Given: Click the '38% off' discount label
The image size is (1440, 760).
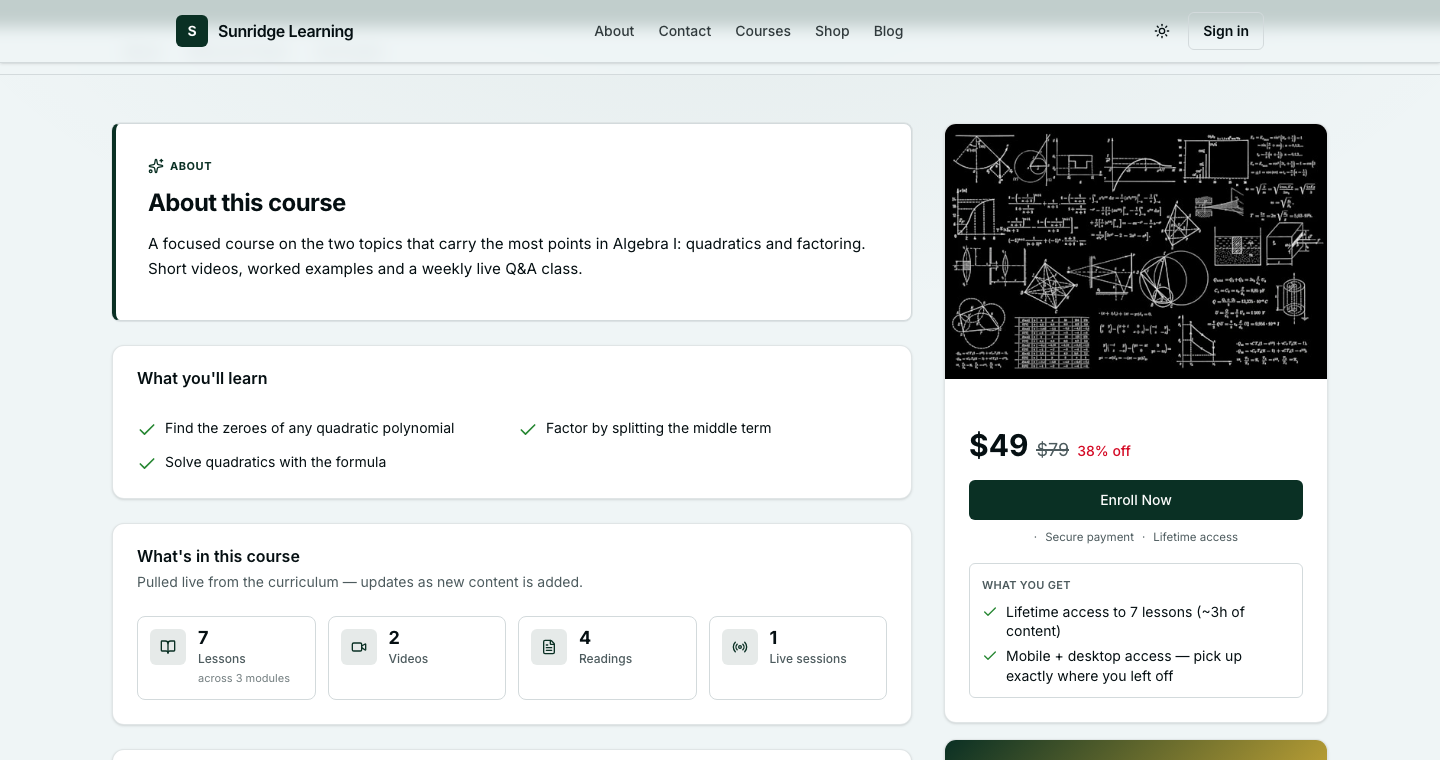Looking at the screenshot, I should [1104, 451].
